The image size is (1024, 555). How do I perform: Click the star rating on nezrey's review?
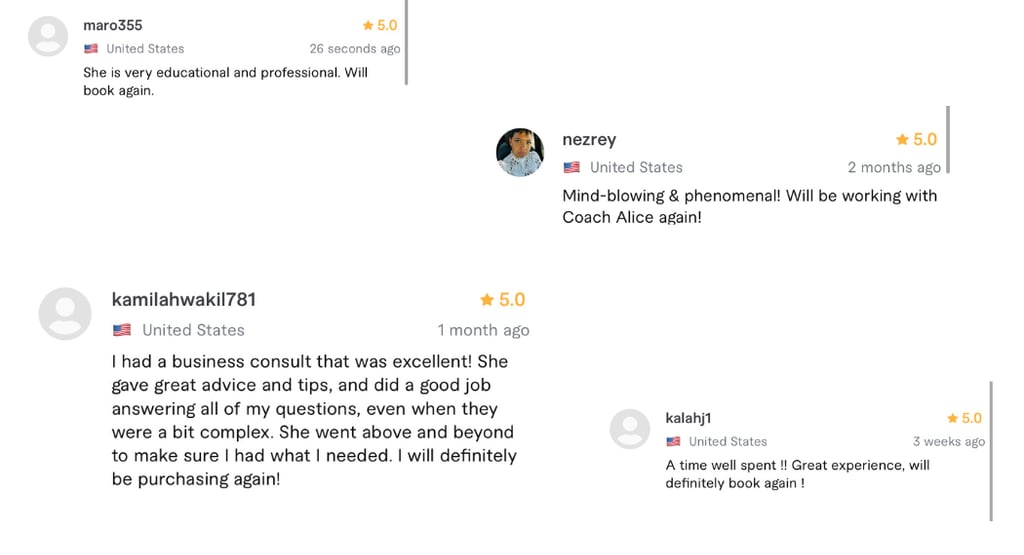coord(917,140)
